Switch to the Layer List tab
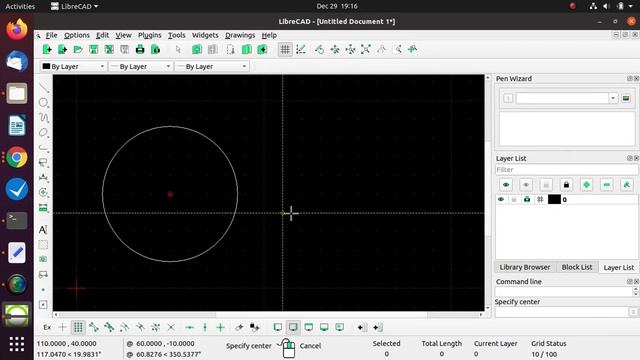Image resolution: width=640 pixels, height=360 pixels. (x=619, y=267)
